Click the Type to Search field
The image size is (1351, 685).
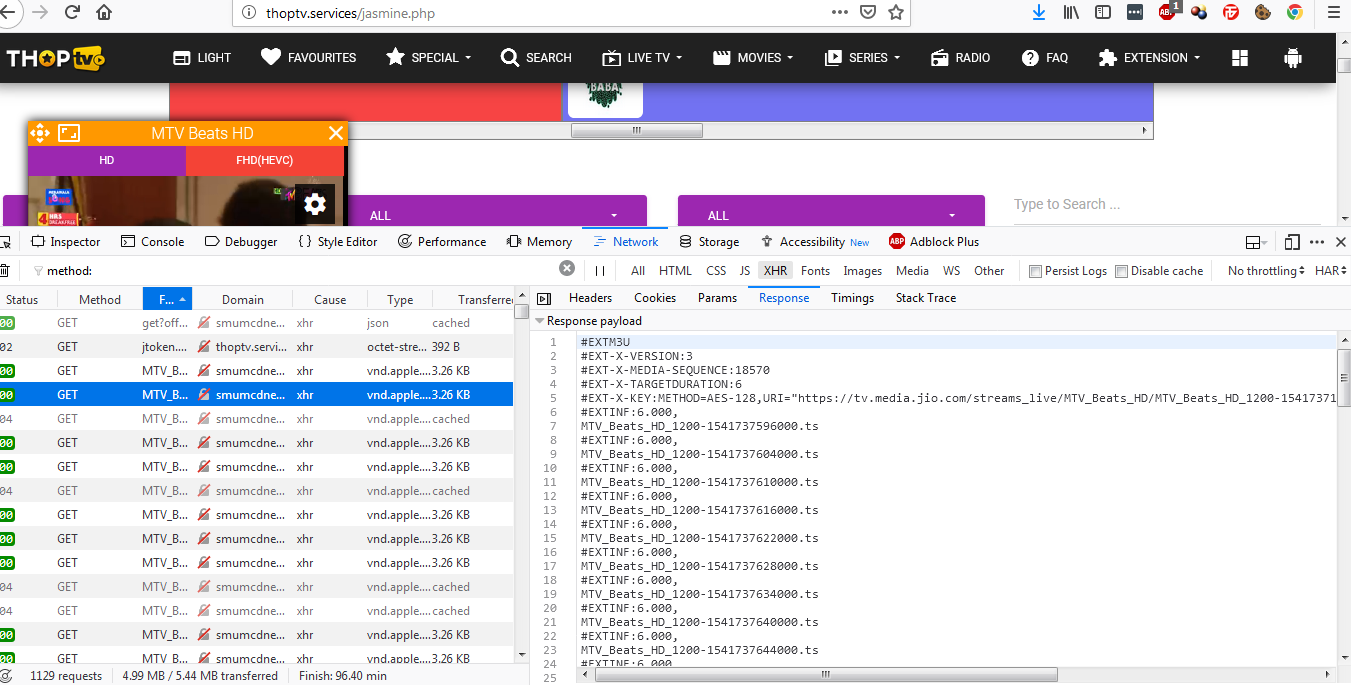pos(1166,204)
